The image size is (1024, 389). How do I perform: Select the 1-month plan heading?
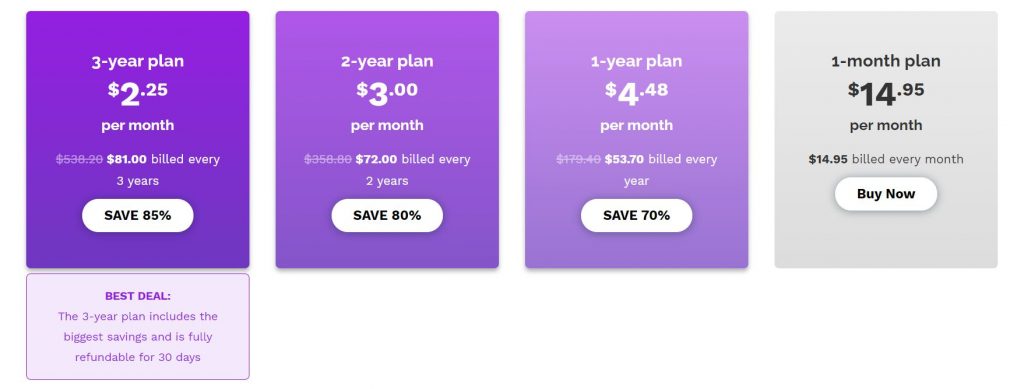(886, 61)
